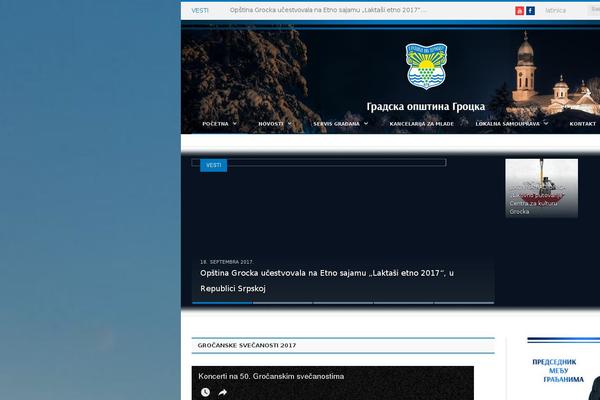The image size is (600, 400).
Task: Click the Grocka municipality coat of arms logo
Action: click(426, 66)
